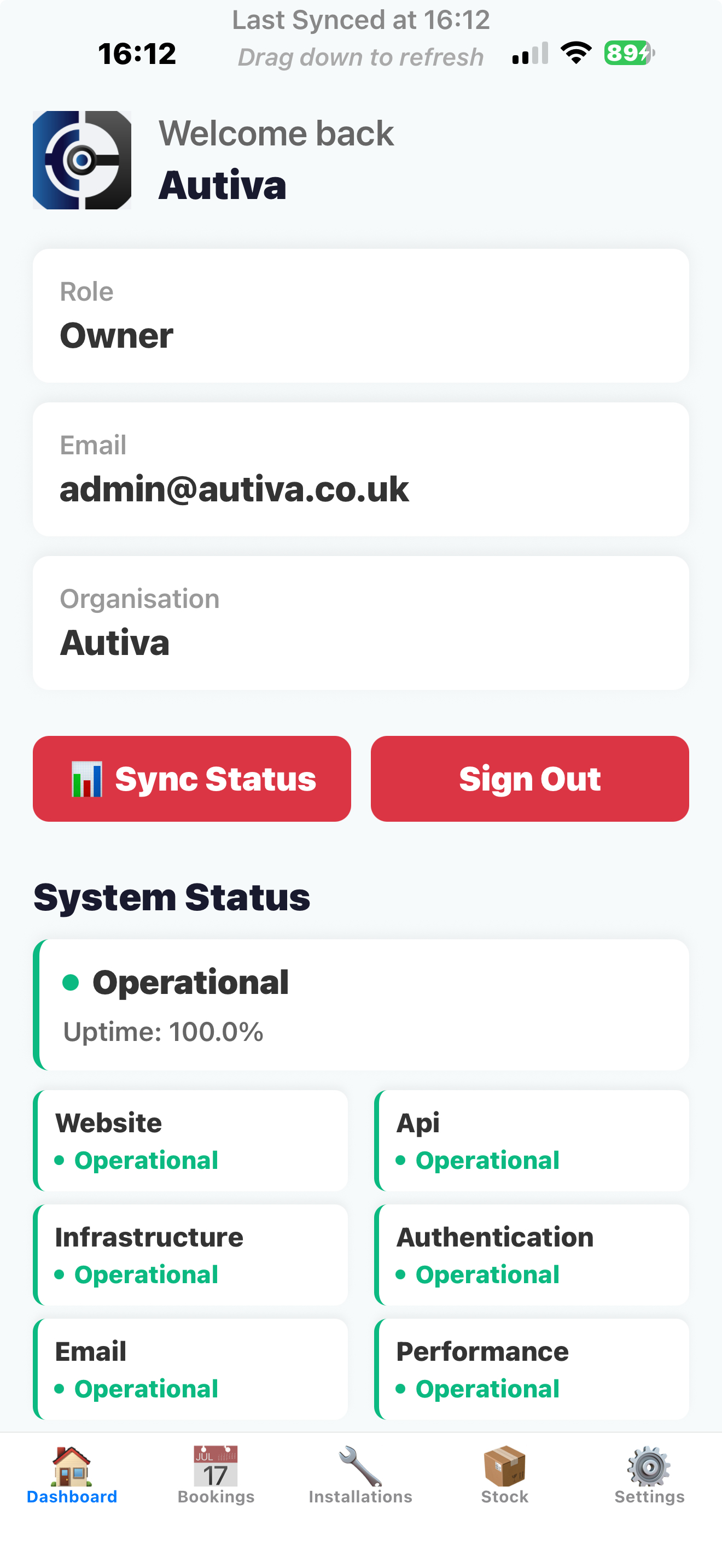This screenshot has width=722, height=1568.
Task: Tap the Uptime: 100.0% text
Action: 163,1032
